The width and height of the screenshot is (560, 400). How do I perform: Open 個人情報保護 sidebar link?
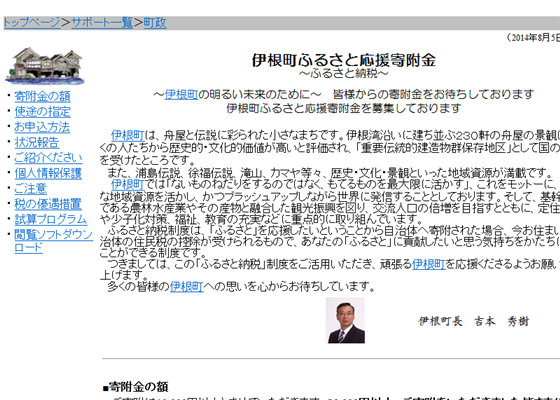[x=48, y=173]
